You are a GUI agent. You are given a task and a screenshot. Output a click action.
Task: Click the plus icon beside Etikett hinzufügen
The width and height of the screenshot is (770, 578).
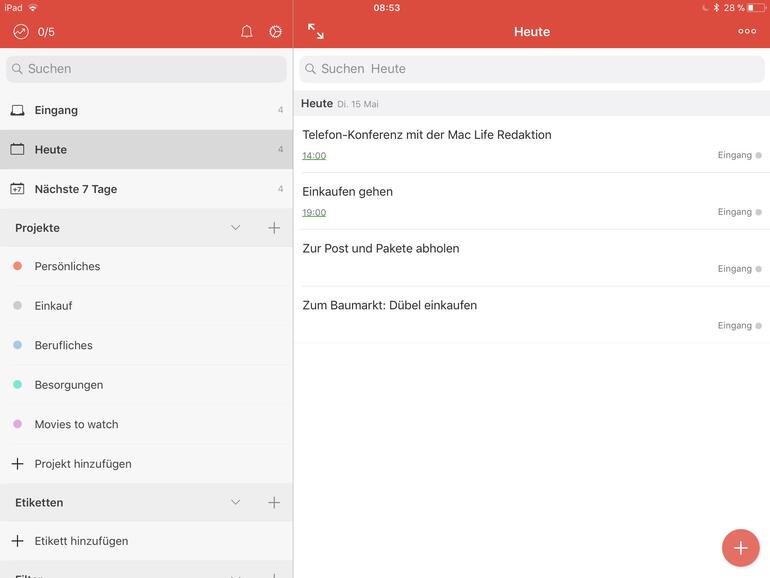click(x=18, y=541)
